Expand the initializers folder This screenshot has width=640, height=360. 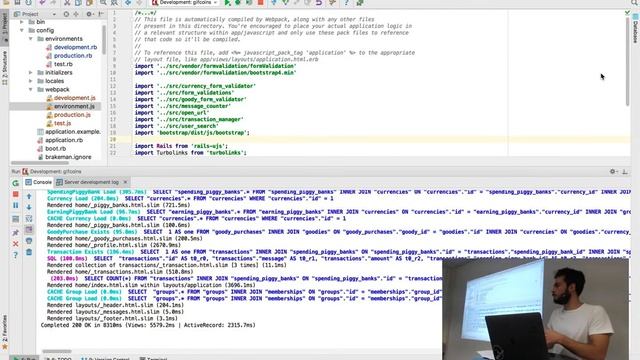31,73
